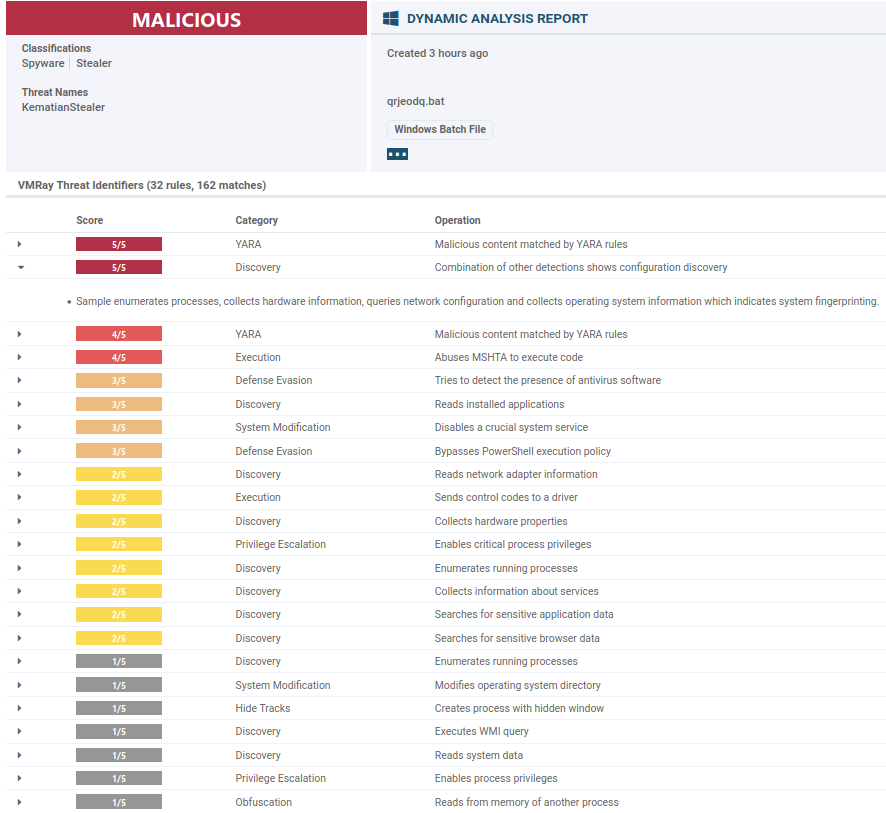The width and height of the screenshot is (886, 813).
Task: Expand the Sends control codes to a driver row
Action: pyautogui.click(x=19, y=497)
